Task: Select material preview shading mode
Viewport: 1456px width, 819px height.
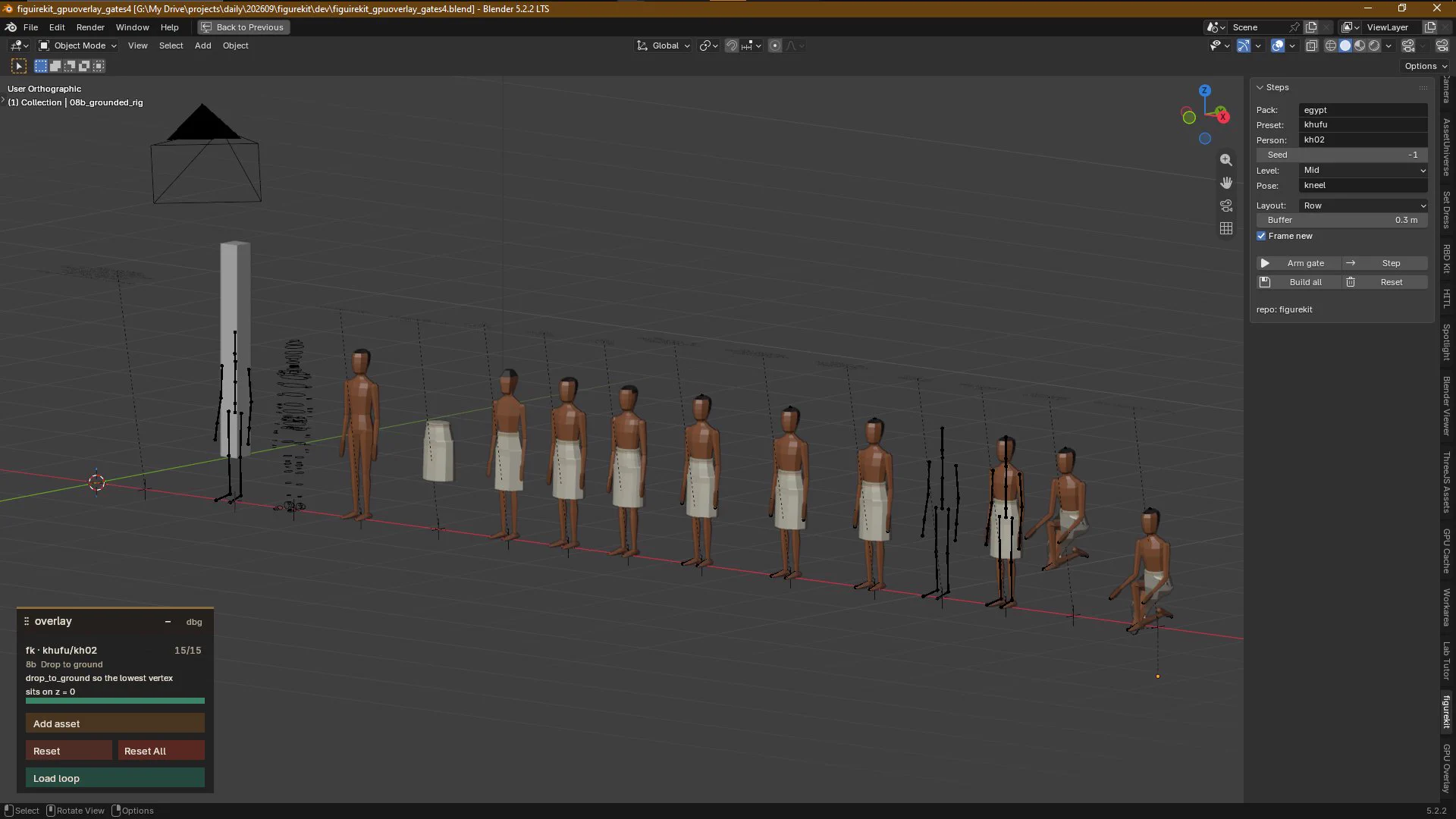Action: 1360,45
